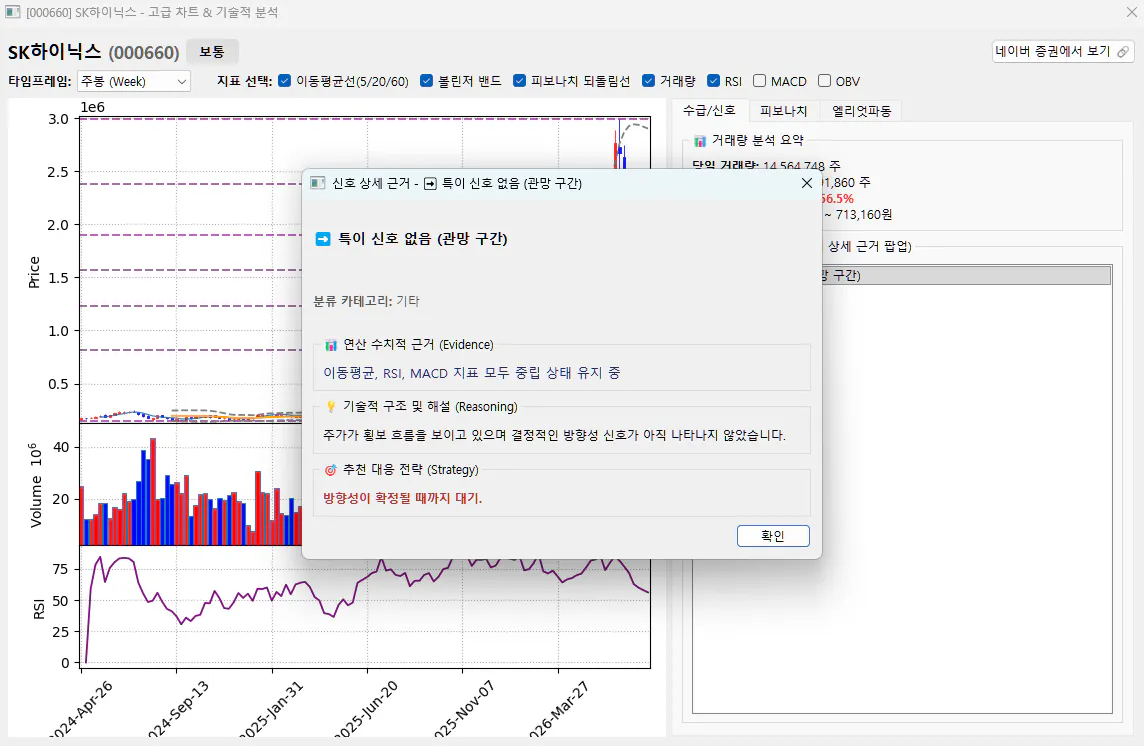The image size is (1144, 746).
Task: Disable the 피보나치 되돌림선 checkbox
Action: [519, 81]
